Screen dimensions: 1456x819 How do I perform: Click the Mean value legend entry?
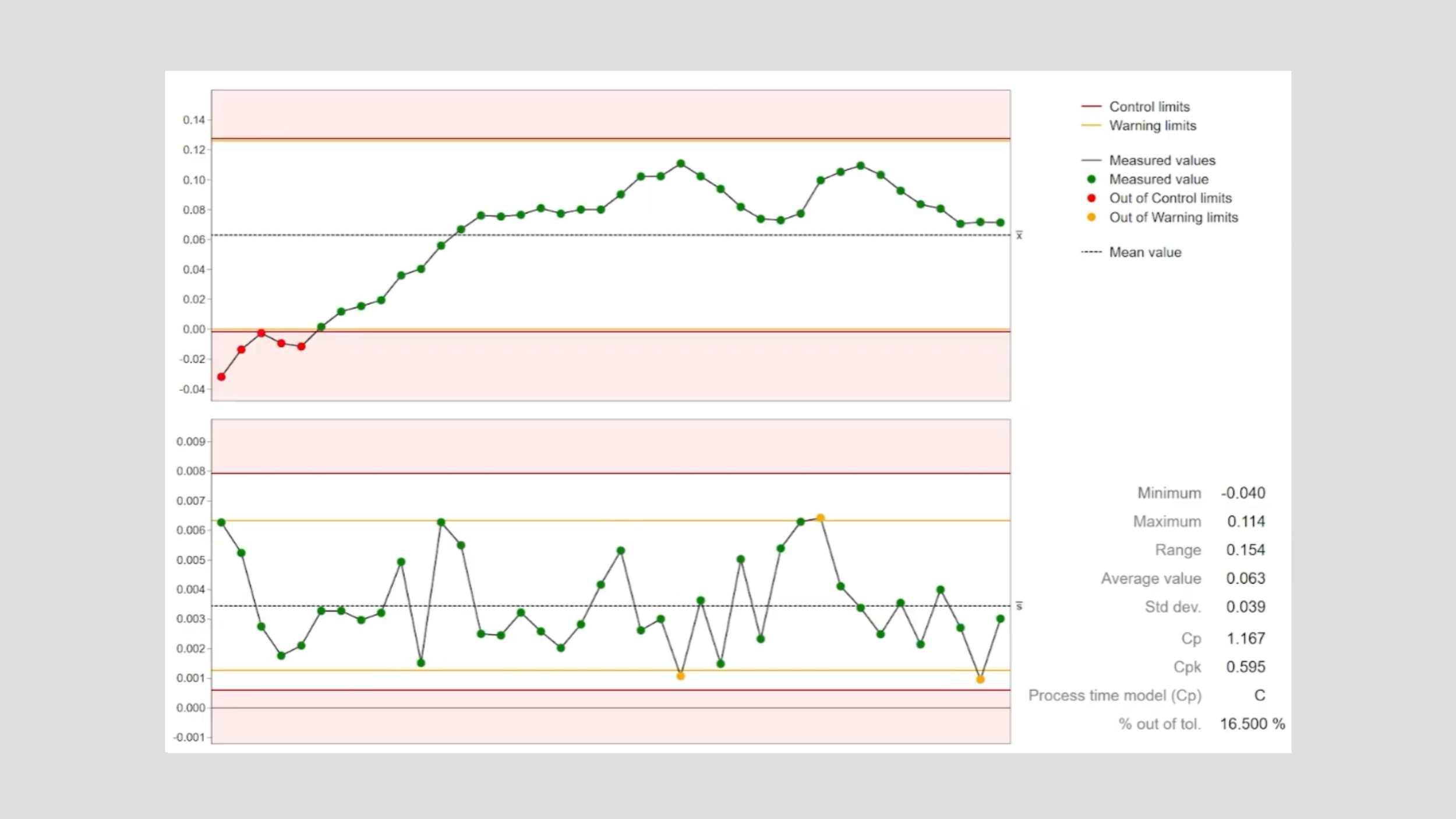coord(1144,252)
